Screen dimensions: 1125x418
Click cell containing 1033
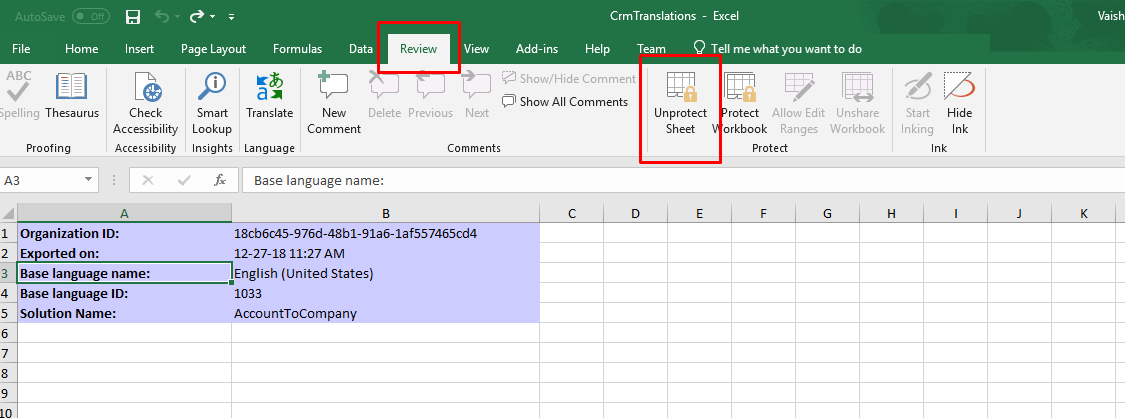385,293
